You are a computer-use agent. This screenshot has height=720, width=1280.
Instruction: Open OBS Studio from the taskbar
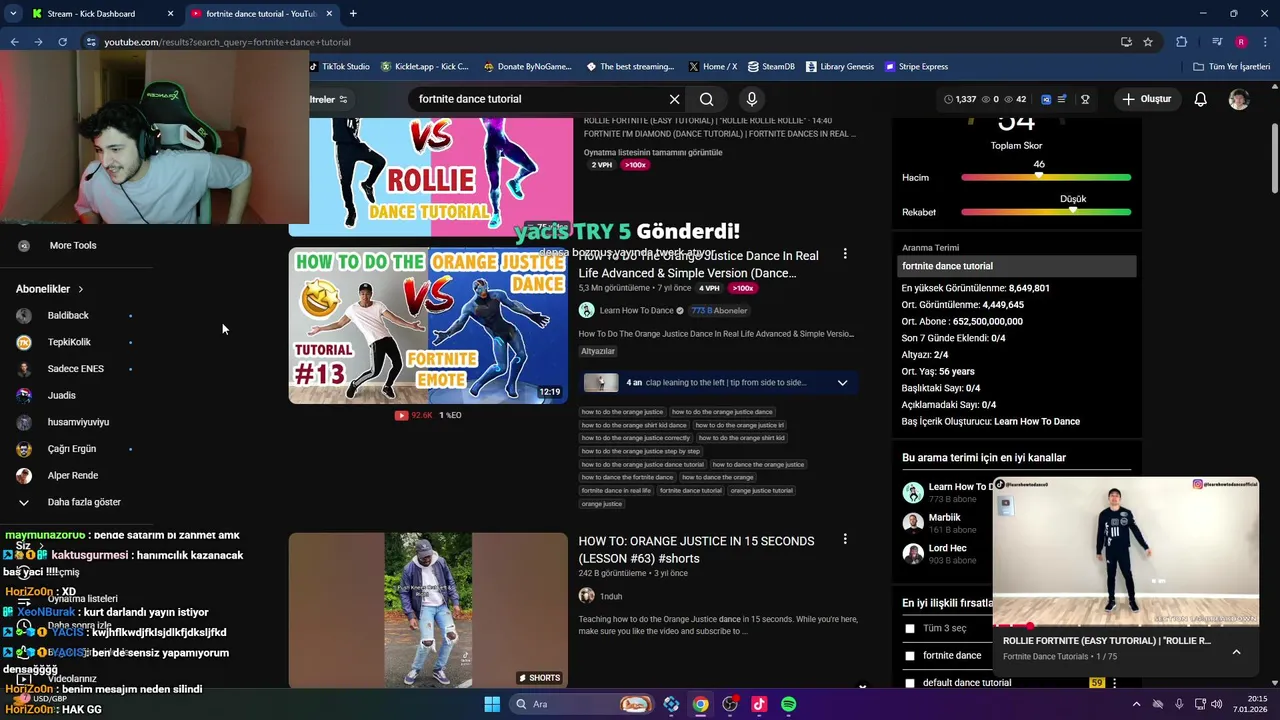(x=730, y=704)
